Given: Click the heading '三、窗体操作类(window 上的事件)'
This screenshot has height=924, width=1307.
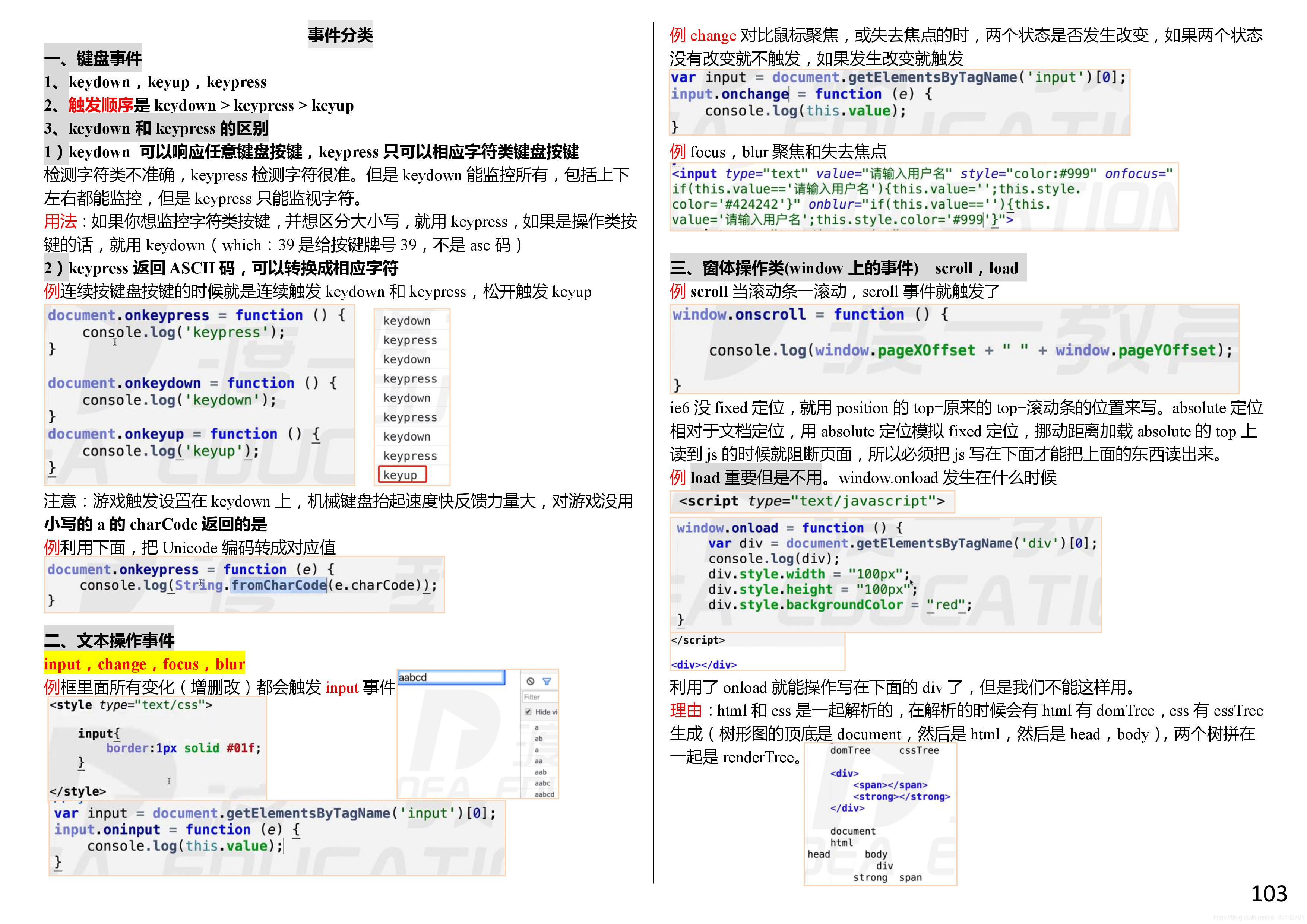Looking at the screenshot, I should coord(794,268).
